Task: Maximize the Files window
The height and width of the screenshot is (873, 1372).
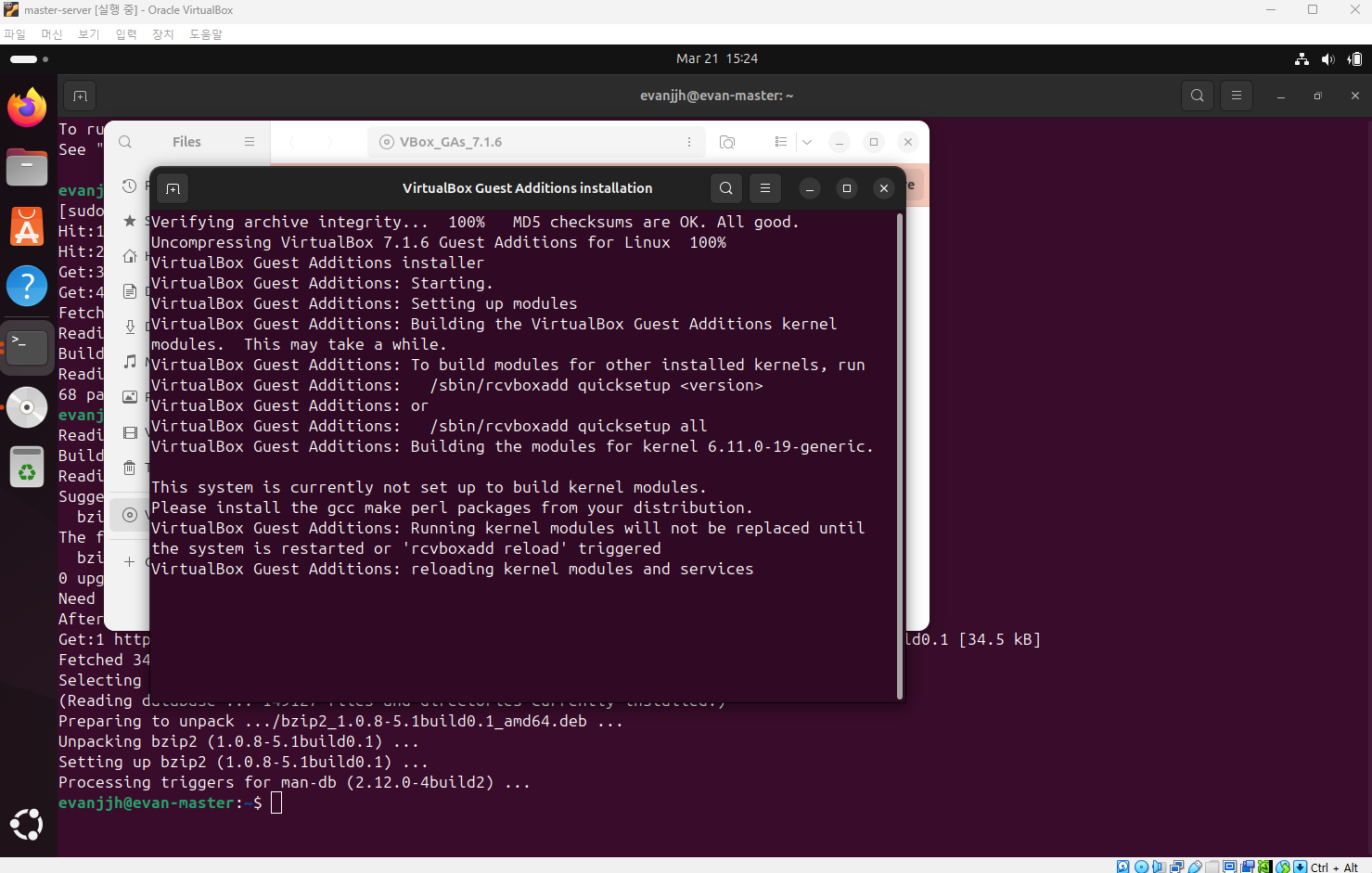Action: [x=874, y=142]
